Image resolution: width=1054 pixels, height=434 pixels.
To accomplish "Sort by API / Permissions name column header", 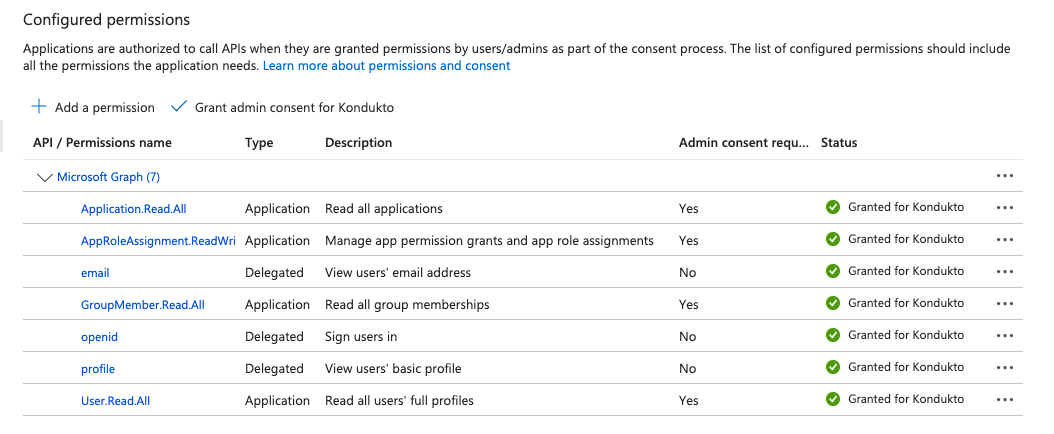I will [x=102, y=143].
